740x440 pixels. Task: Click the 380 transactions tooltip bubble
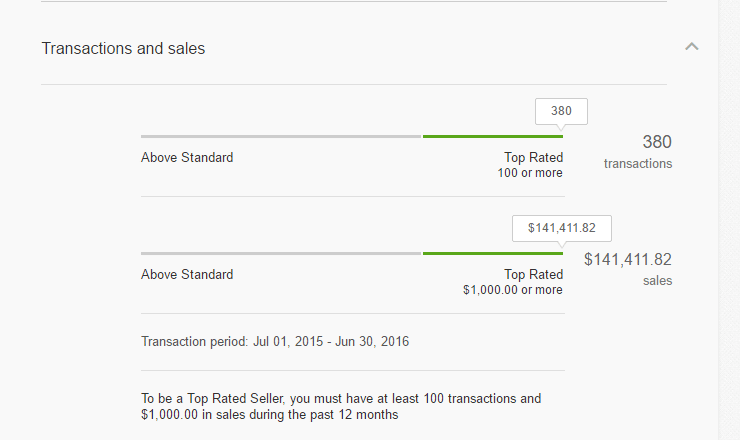pyautogui.click(x=561, y=111)
